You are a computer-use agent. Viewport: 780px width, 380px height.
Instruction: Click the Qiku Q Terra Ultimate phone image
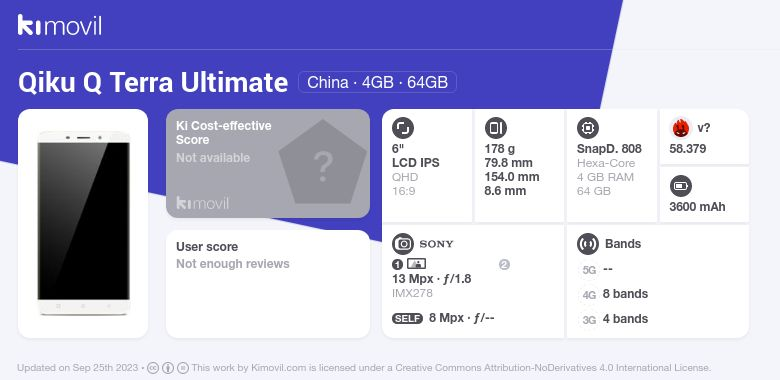(x=84, y=223)
